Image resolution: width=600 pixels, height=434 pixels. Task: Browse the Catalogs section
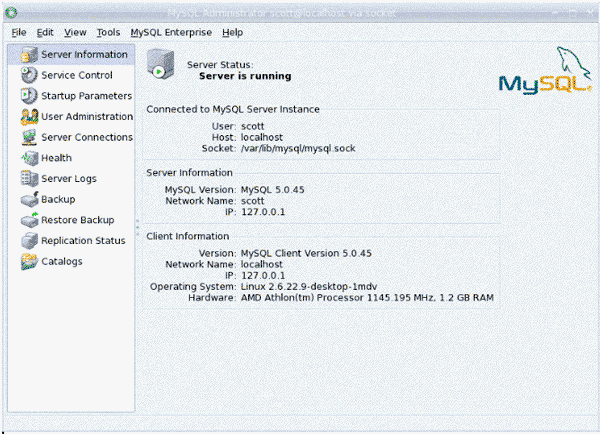coord(62,261)
